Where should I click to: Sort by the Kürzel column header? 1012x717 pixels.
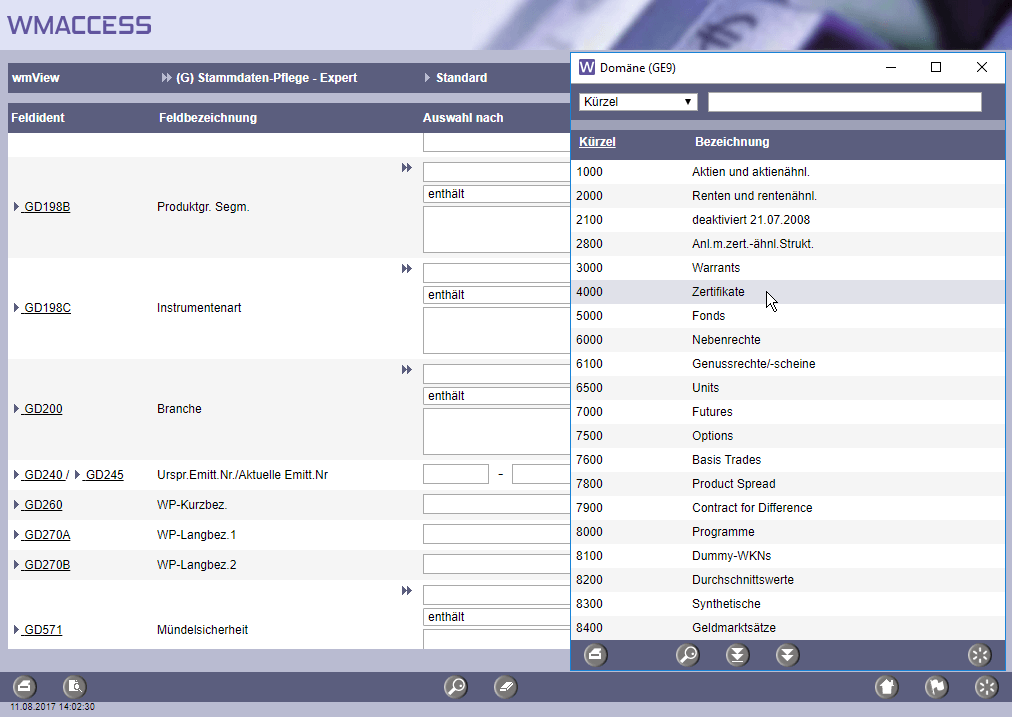coord(597,141)
